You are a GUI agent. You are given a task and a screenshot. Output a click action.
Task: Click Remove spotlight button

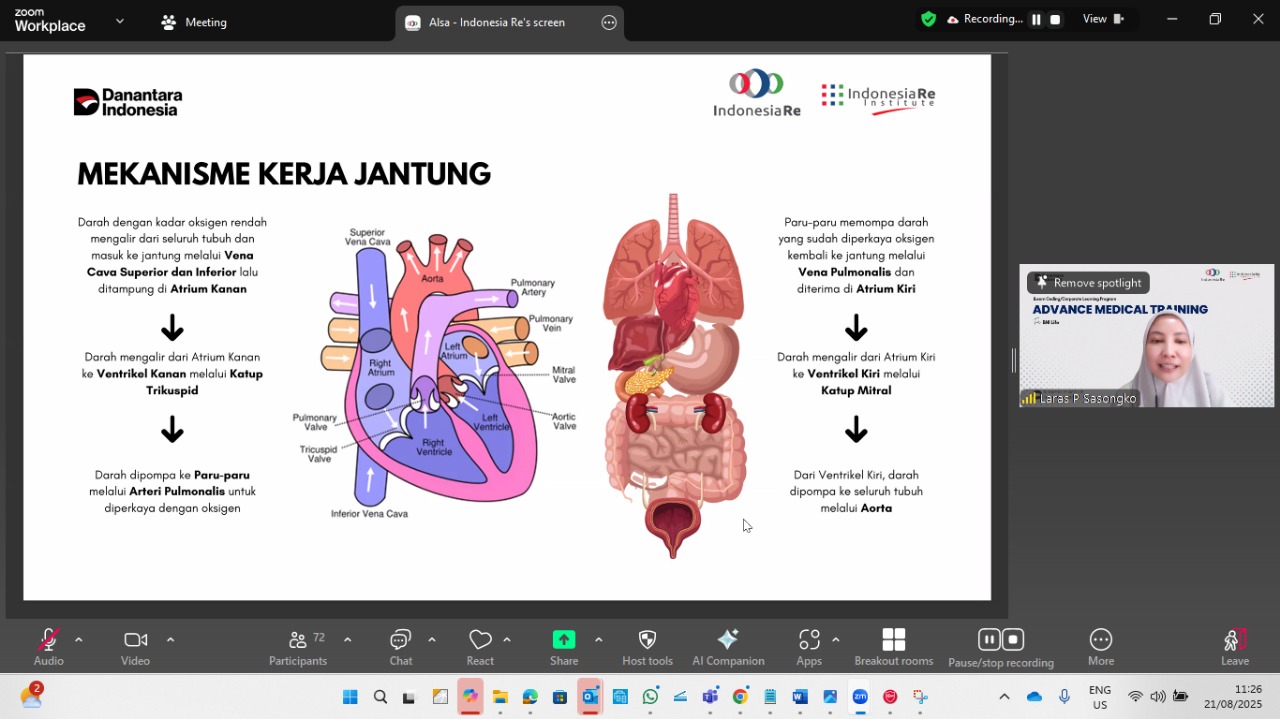click(x=1088, y=283)
